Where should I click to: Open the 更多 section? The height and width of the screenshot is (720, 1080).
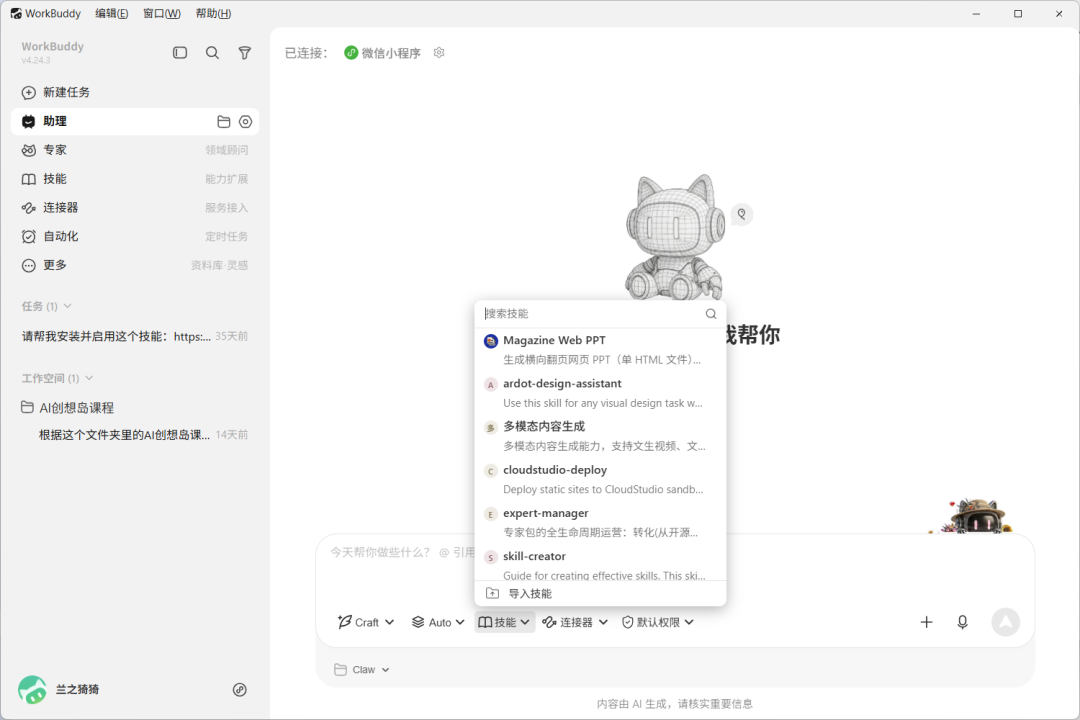[x=135, y=265]
